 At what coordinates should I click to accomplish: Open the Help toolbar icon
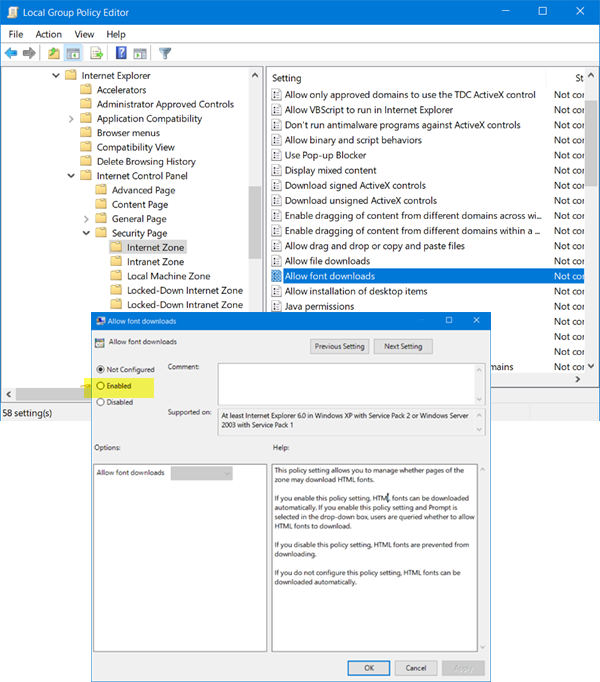click(121, 53)
